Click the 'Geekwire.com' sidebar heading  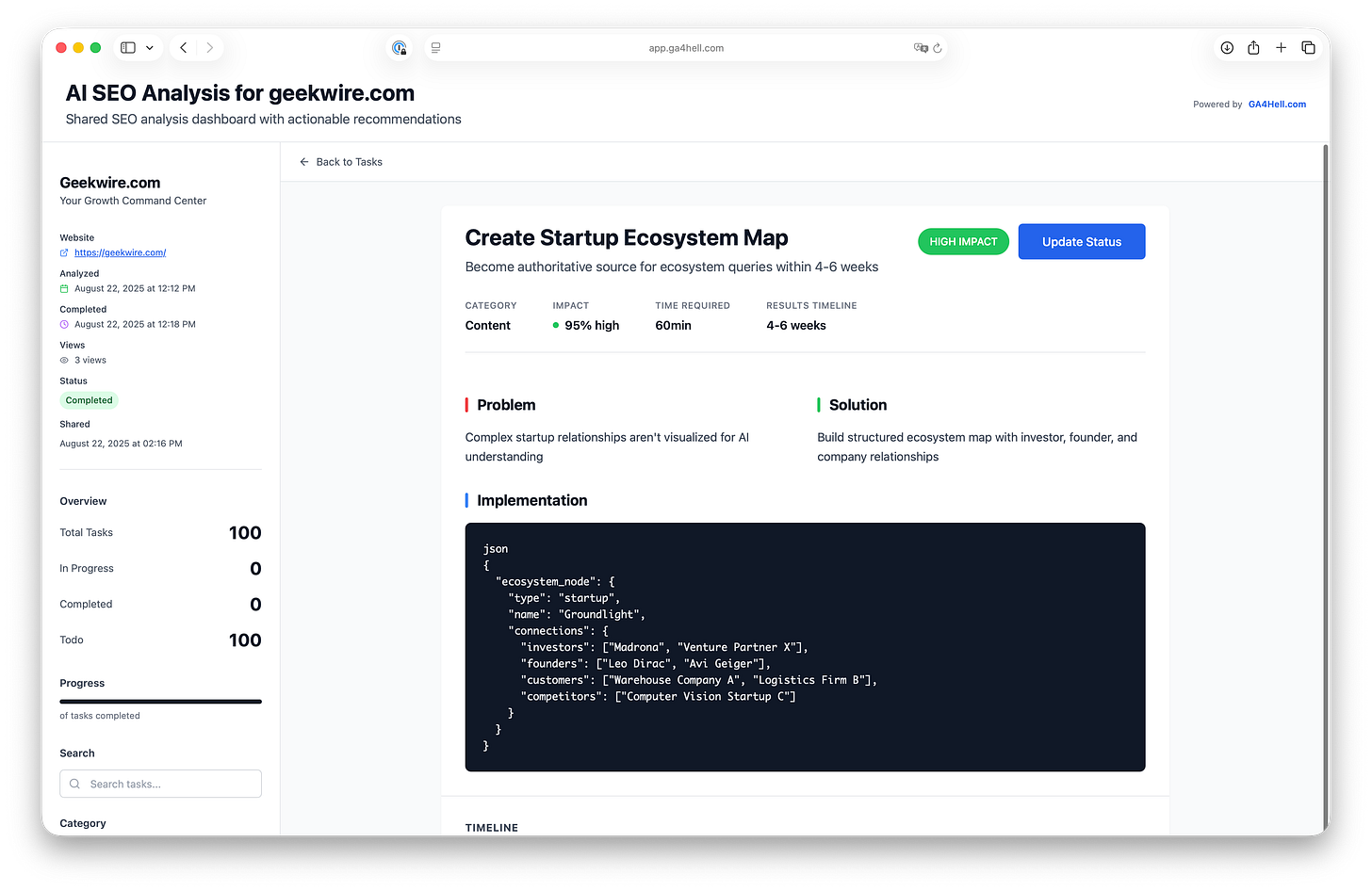click(110, 183)
